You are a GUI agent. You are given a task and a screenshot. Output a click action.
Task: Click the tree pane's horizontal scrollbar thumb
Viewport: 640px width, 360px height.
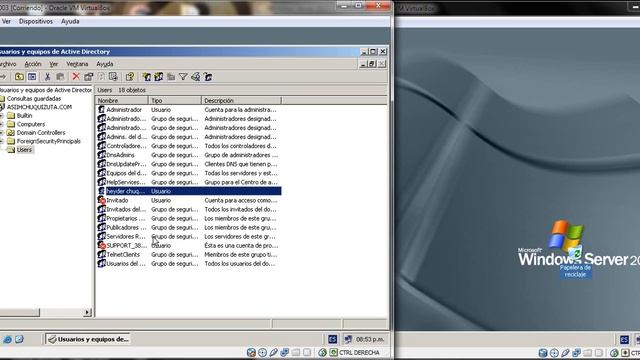[20, 313]
